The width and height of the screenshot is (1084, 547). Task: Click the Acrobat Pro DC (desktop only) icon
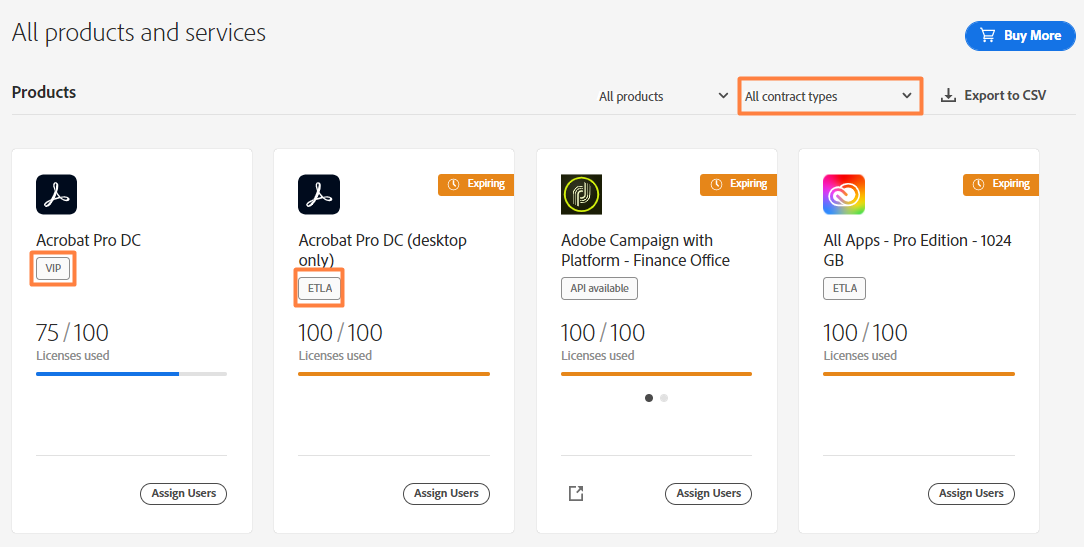319,194
